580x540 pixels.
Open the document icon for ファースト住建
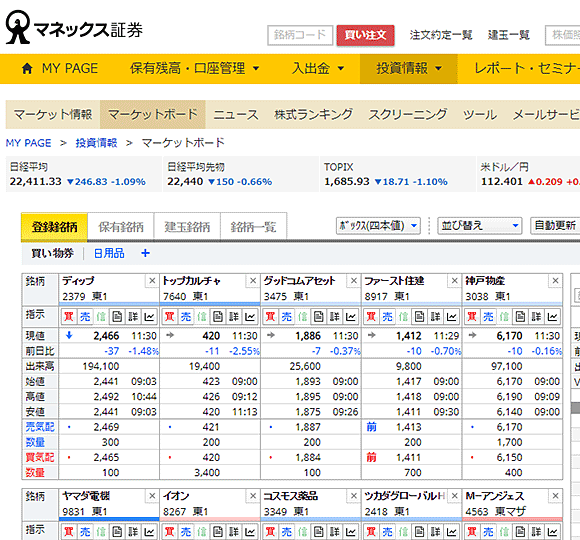419,317
